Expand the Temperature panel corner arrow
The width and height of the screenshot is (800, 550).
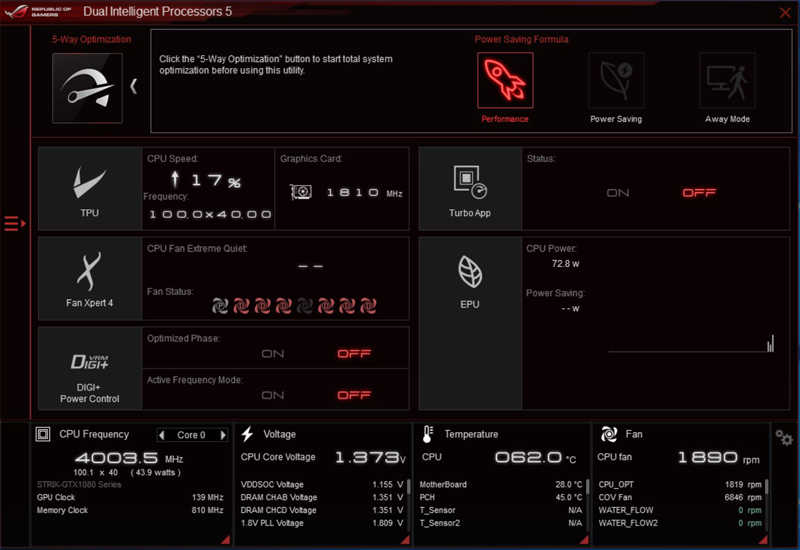tap(585, 539)
